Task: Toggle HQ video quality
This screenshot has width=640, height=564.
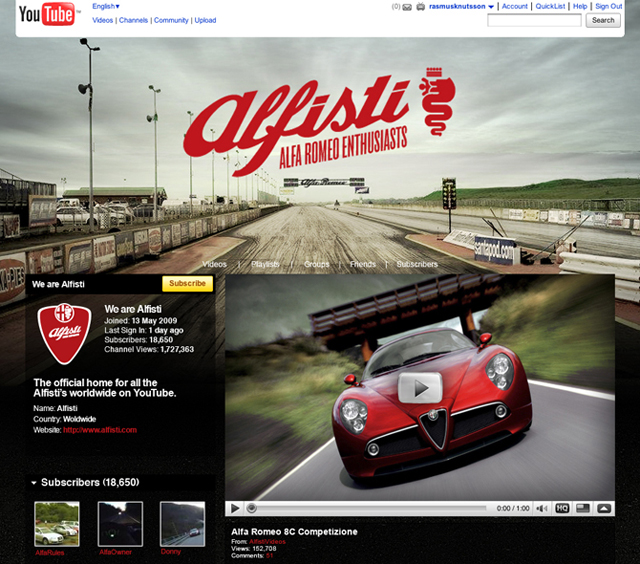Action: coord(562,508)
